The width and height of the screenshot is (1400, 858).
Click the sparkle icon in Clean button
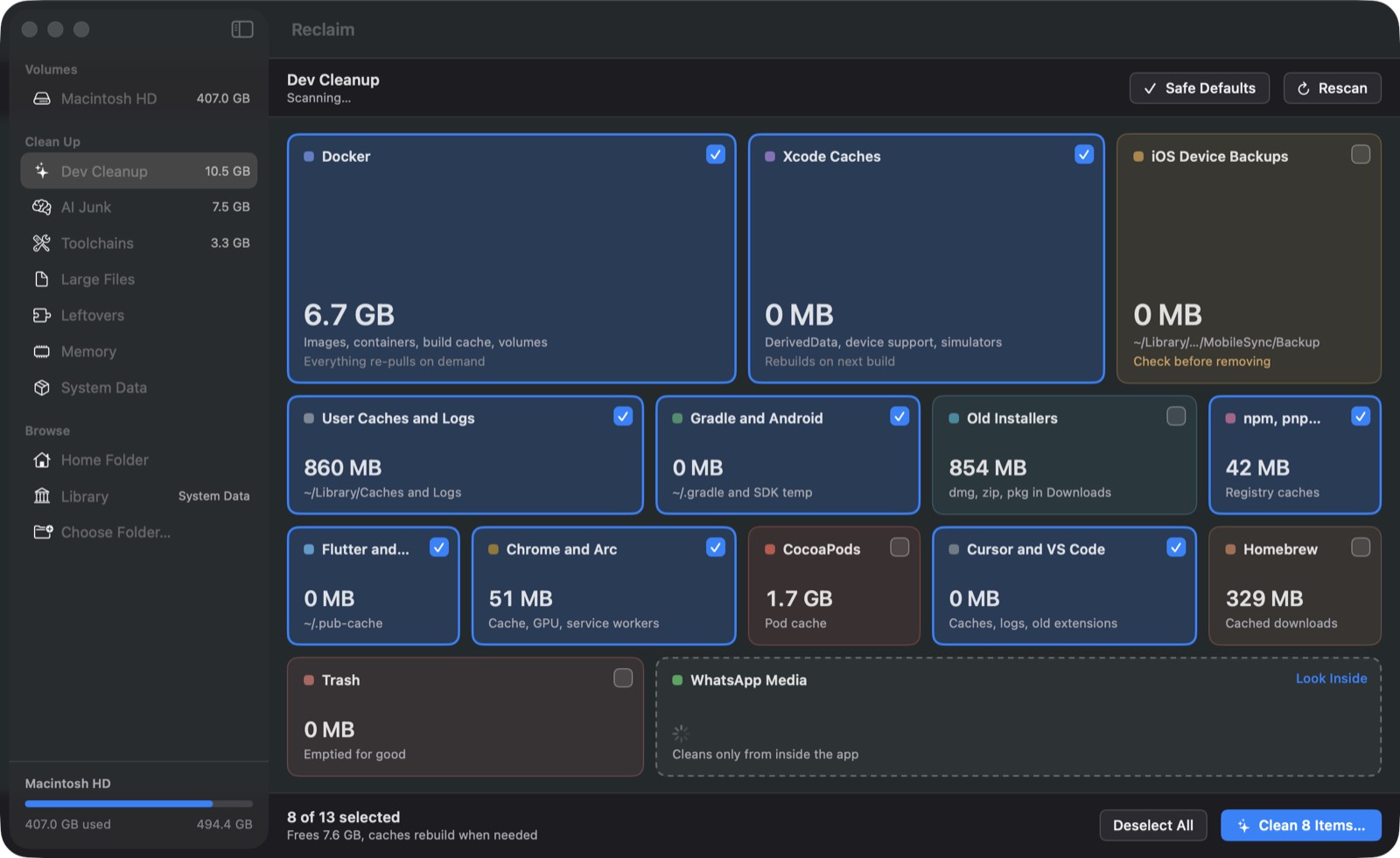pos(1243,826)
